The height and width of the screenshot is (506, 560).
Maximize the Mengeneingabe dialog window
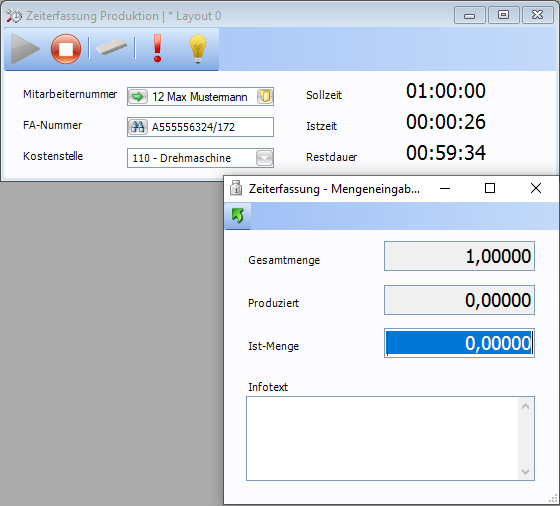[x=490, y=188]
